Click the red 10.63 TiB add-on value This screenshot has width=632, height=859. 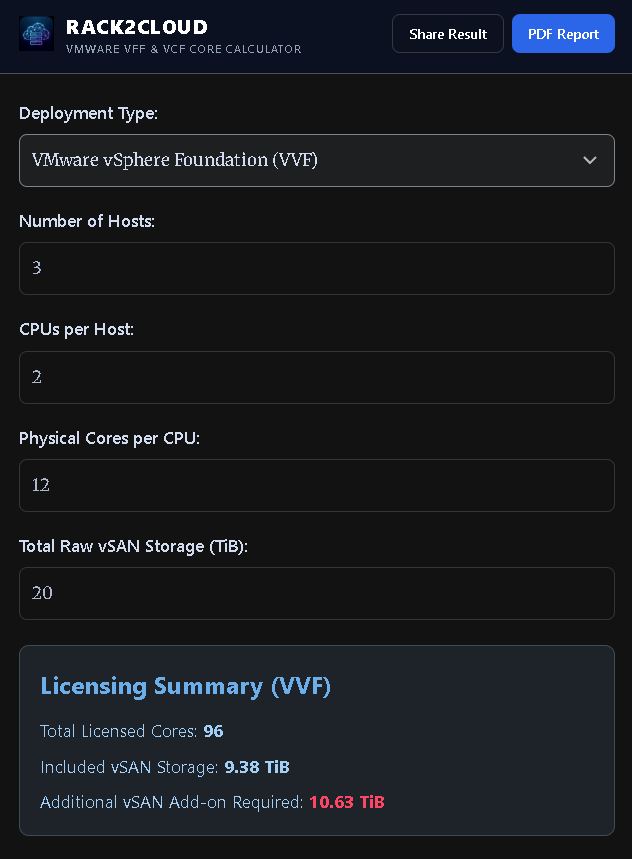point(346,802)
